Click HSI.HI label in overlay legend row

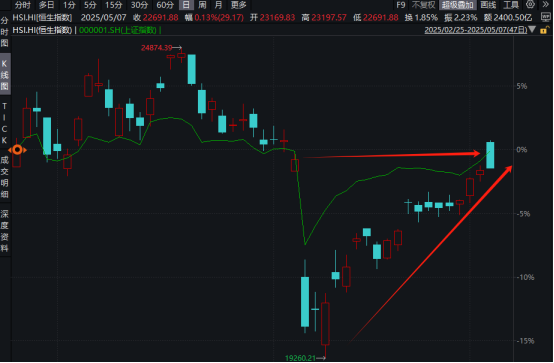pos(42,30)
